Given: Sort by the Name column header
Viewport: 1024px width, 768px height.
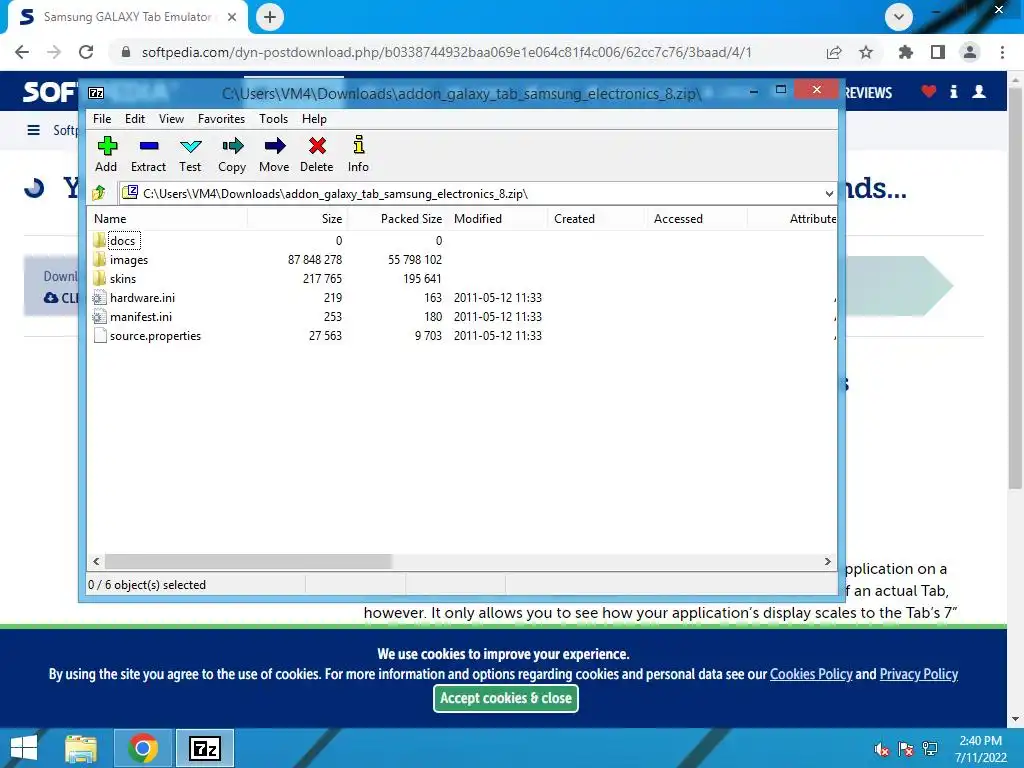Looking at the screenshot, I should [167, 219].
